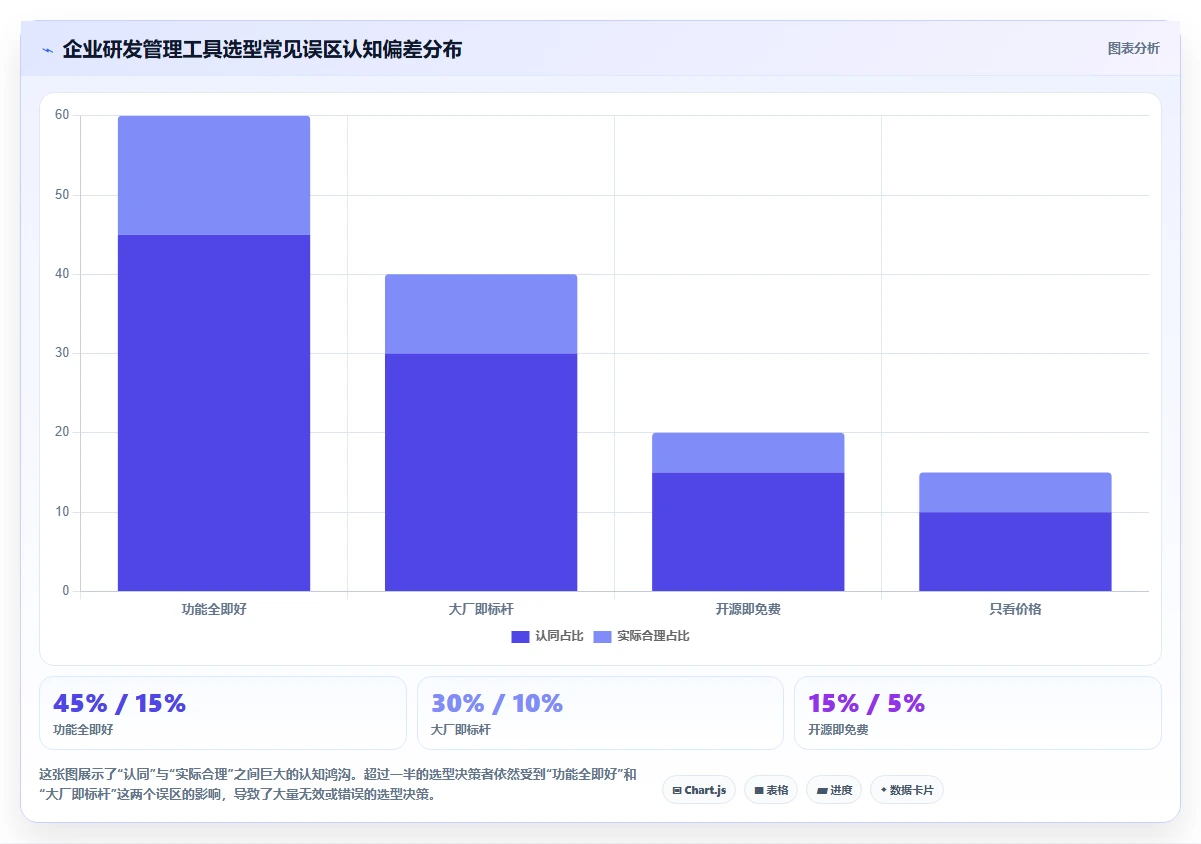Click the light 实际合理占比 bar for 功能全即好

[214, 175]
